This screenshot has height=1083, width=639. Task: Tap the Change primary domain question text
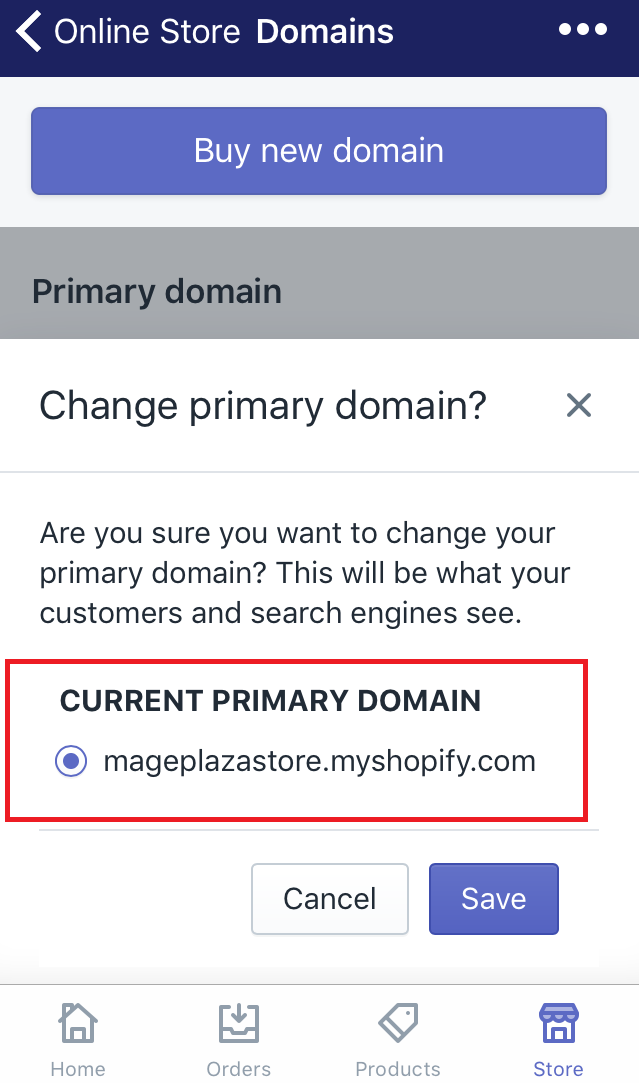262,406
